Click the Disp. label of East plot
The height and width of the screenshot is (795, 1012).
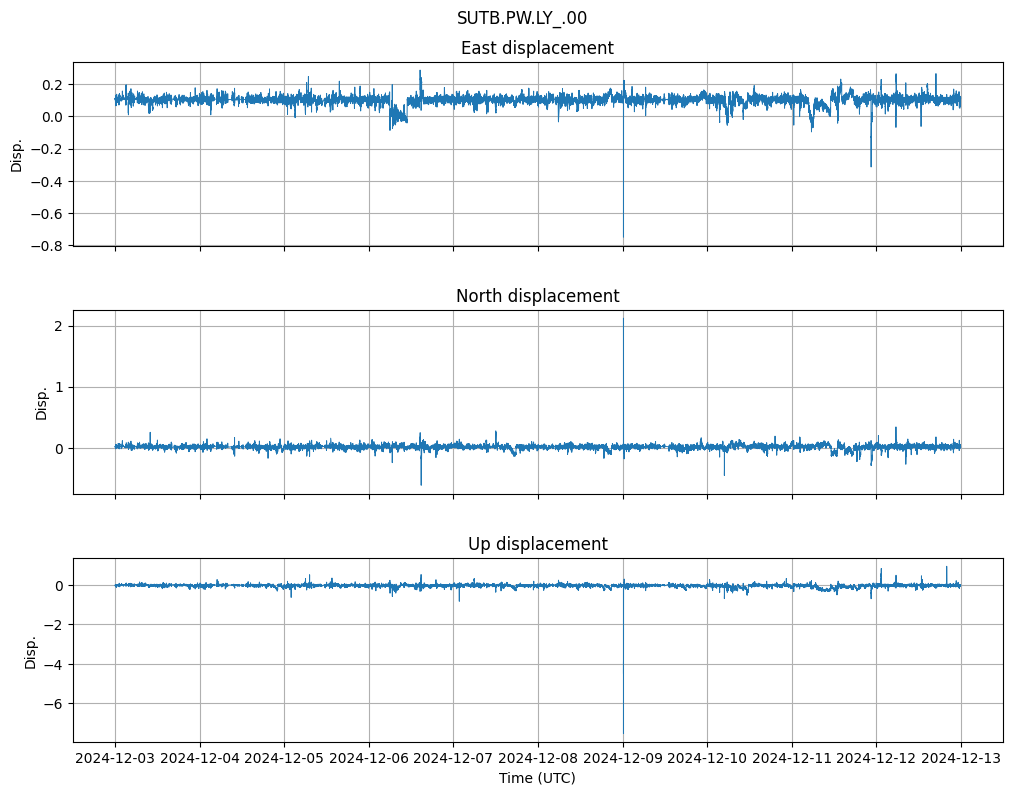coord(17,154)
